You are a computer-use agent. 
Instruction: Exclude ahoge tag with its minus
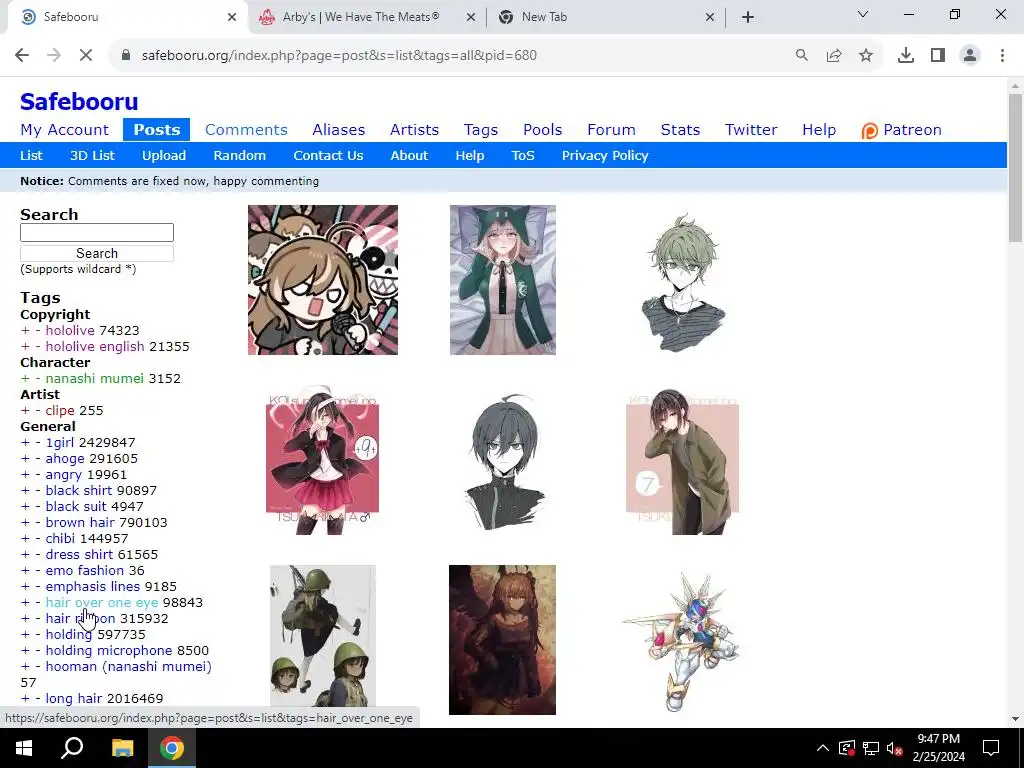(x=38, y=459)
